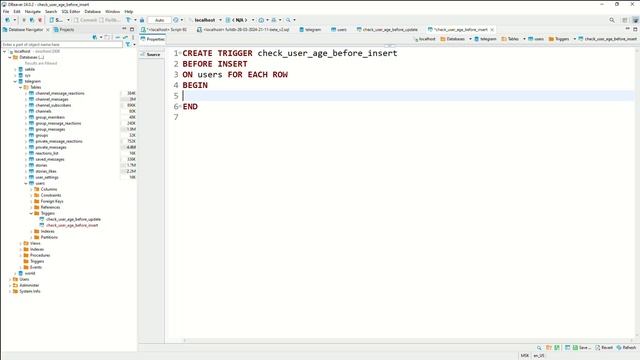Switch to the telegram editor tab

point(310,29)
